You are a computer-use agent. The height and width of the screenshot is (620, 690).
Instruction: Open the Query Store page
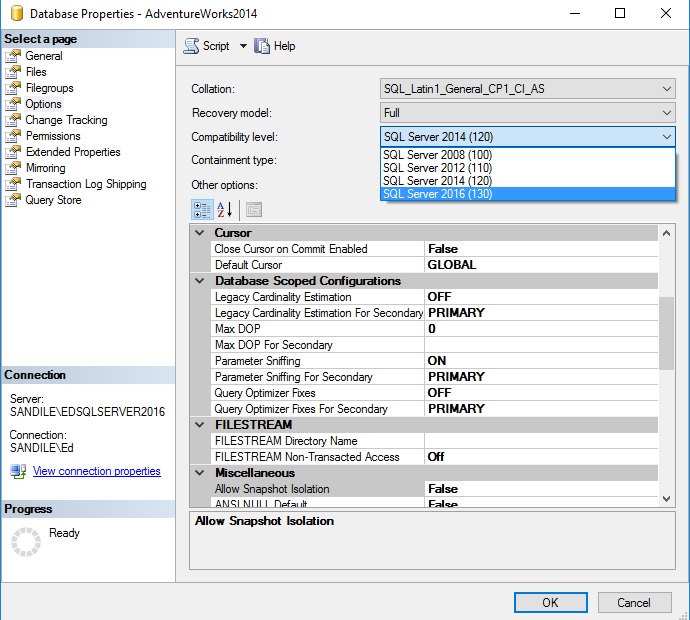point(53,200)
